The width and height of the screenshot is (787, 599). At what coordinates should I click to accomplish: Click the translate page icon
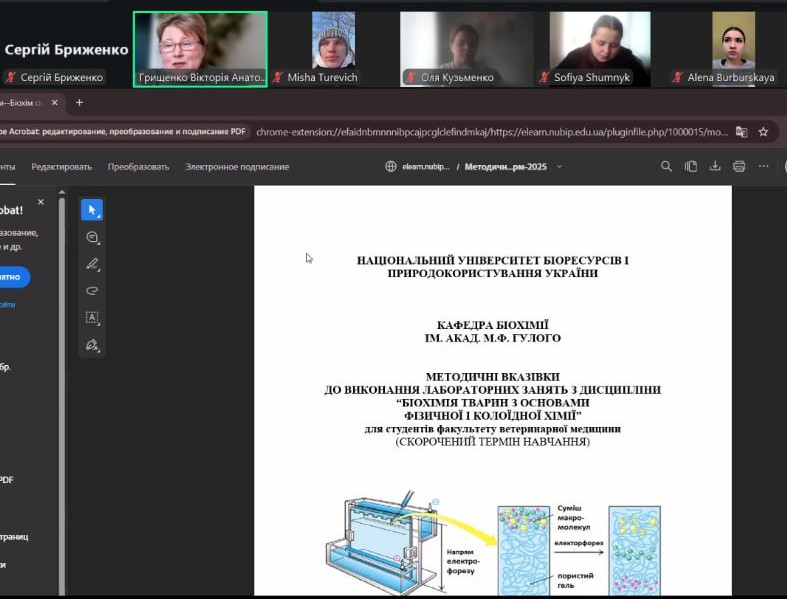tap(741, 132)
